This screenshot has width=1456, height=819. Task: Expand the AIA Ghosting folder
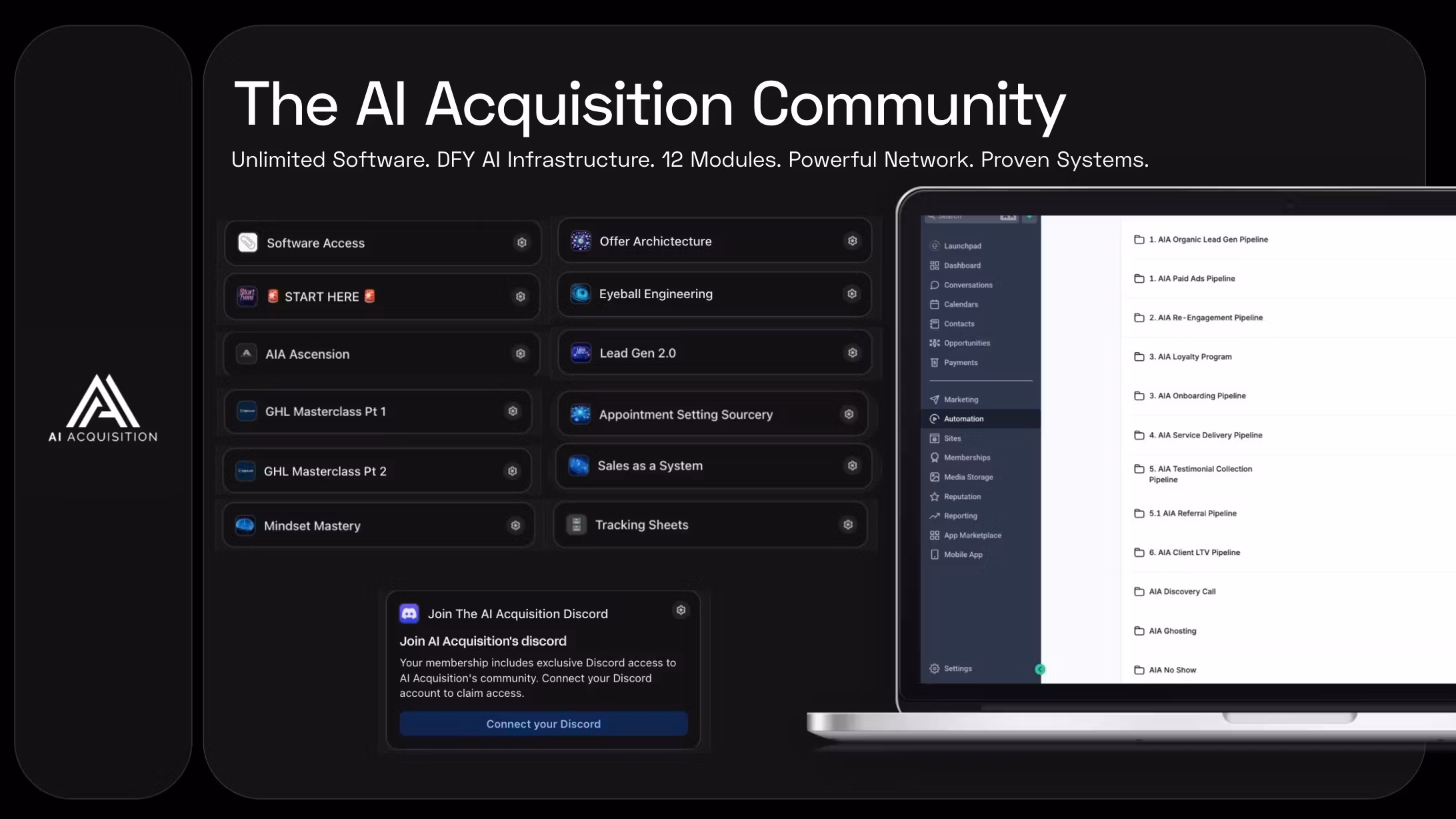[1172, 631]
